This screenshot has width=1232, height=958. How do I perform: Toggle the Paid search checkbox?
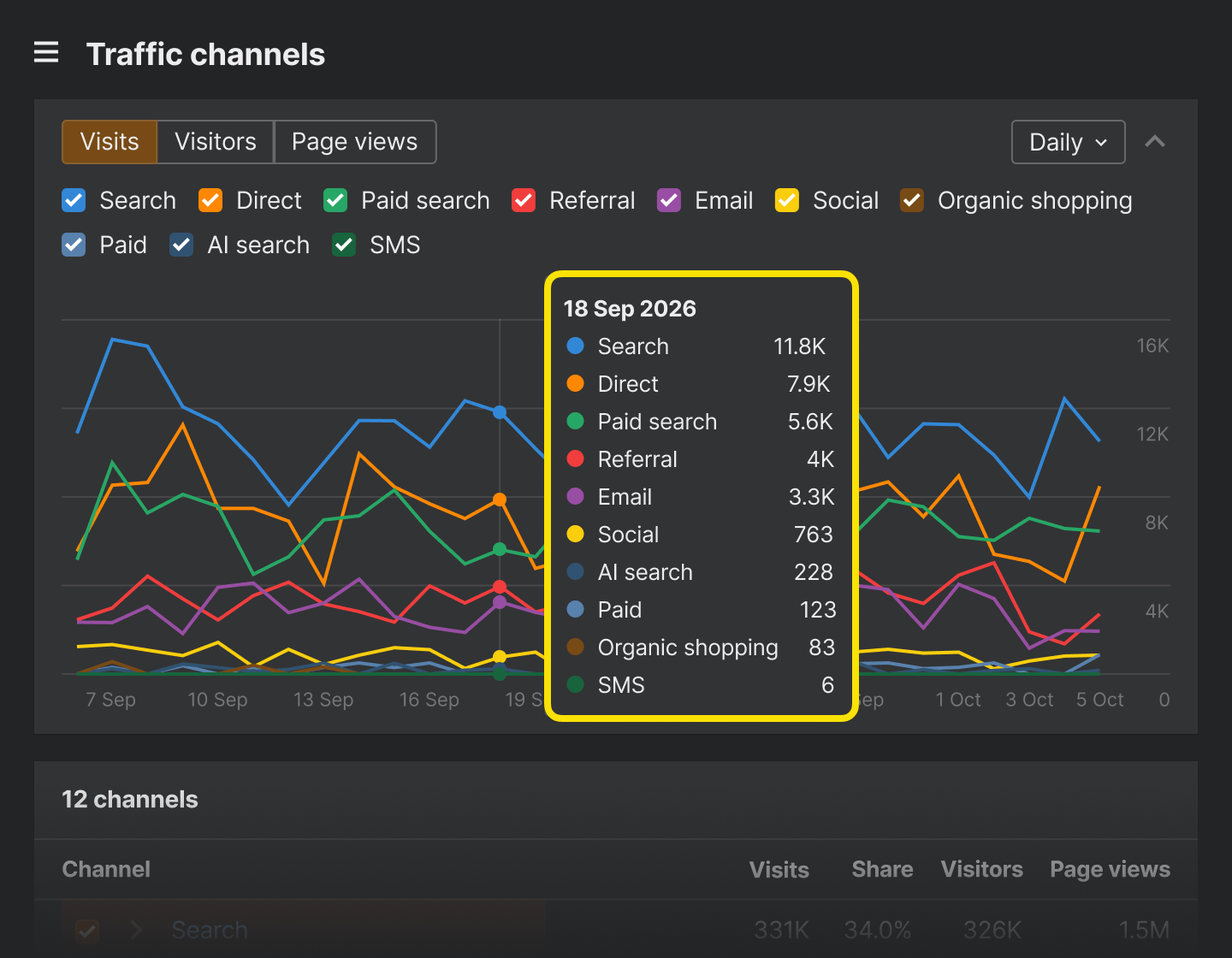click(335, 200)
